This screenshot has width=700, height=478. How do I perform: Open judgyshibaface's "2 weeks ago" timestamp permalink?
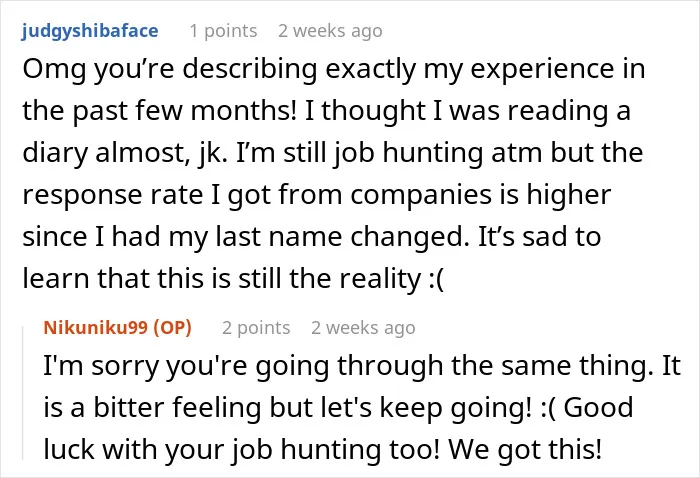[330, 31]
